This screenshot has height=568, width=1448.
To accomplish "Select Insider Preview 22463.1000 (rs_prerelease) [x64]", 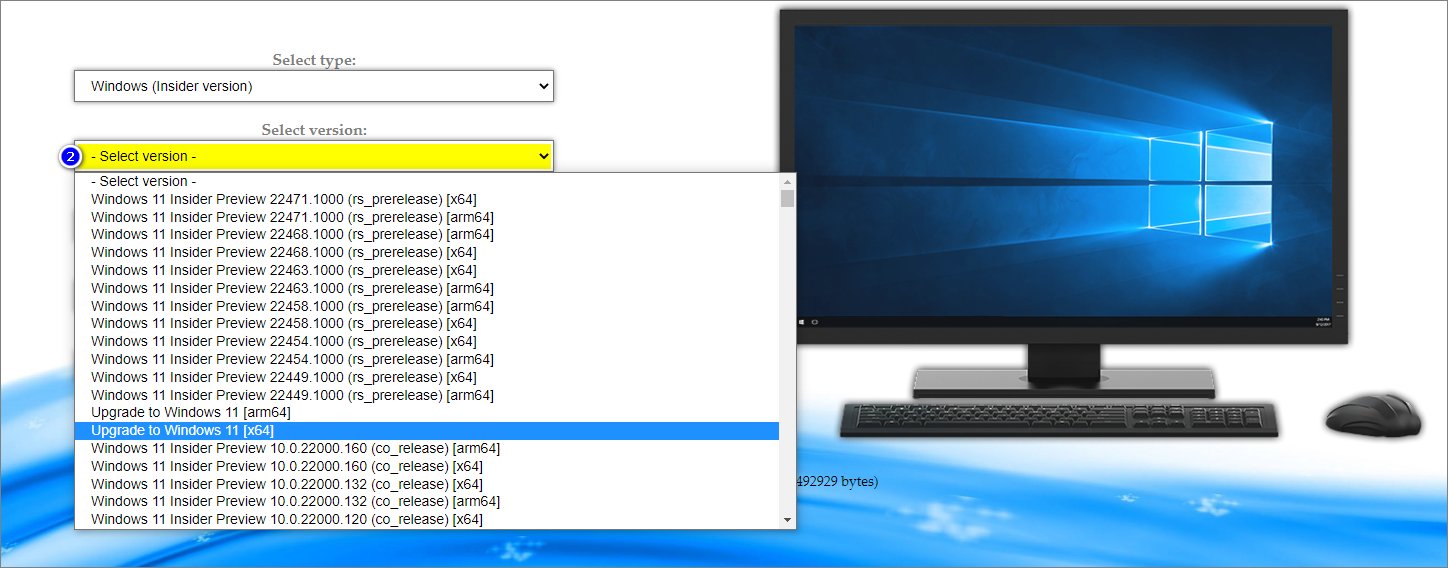I will (427, 270).
